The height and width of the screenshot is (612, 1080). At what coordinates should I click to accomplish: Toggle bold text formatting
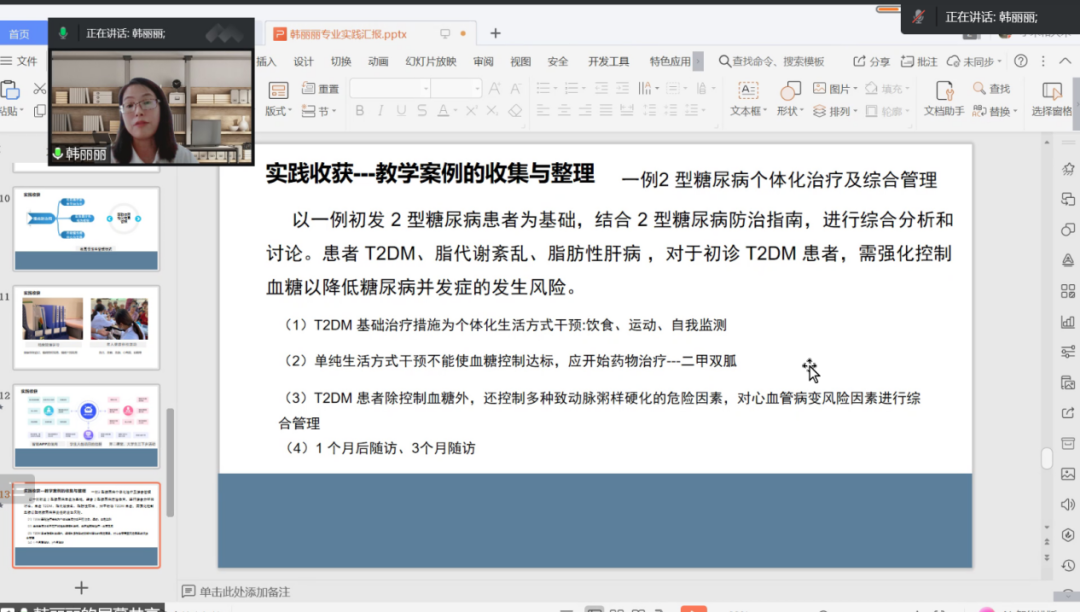point(359,111)
